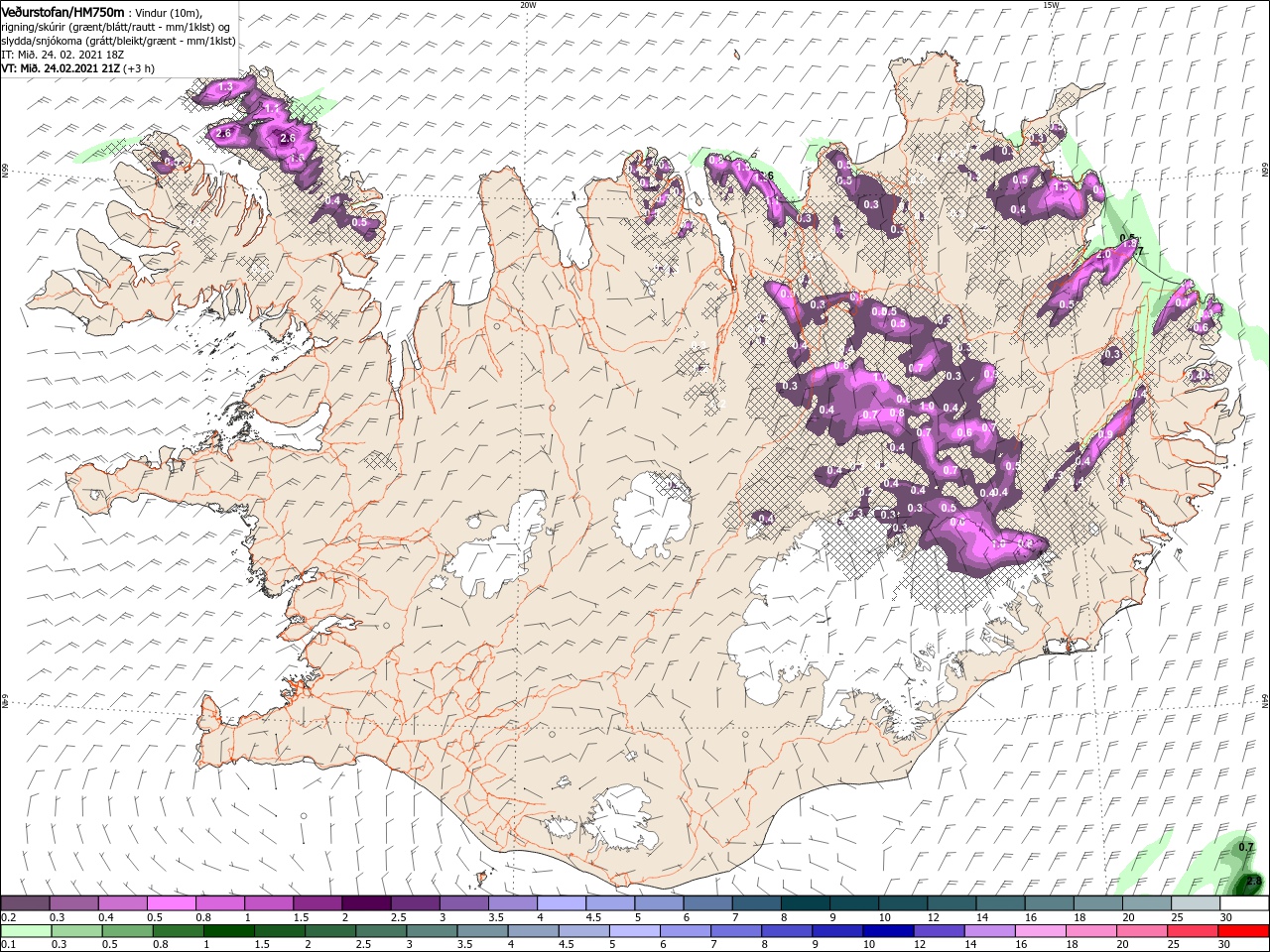Viewport: 1270px width, 952px height.
Task: Pick the rain scale swatch from 20 to 25
Action: pos(1143,930)
